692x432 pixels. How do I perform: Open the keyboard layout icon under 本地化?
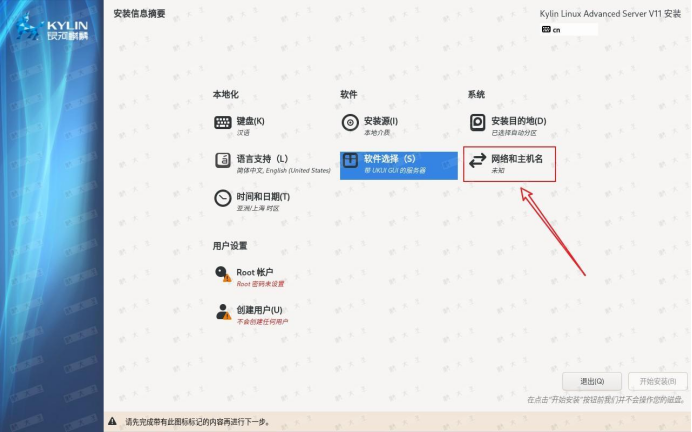[x=222, y=123]
